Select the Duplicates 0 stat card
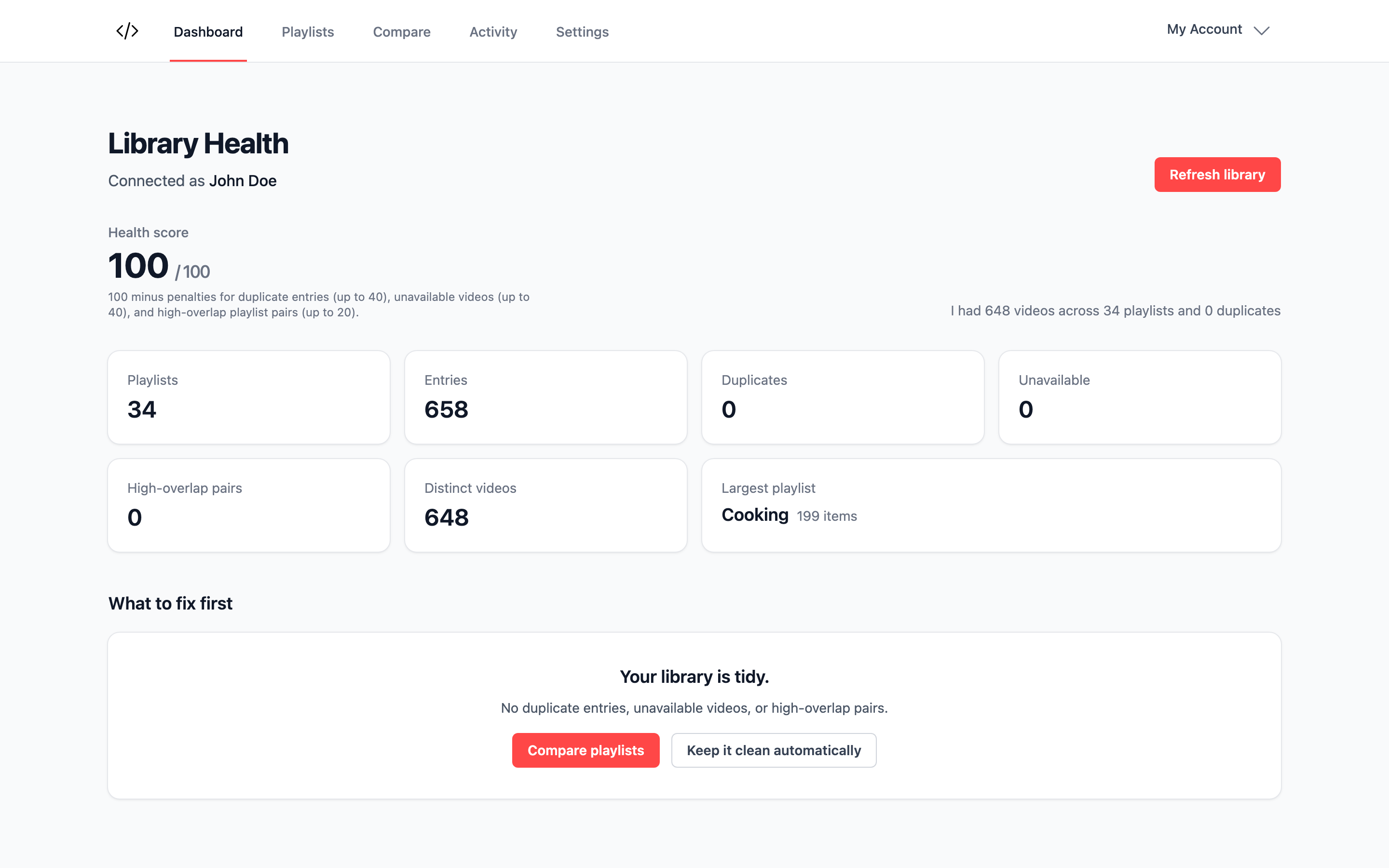This screenshot has width=1389, height=868. [x=843, y=397]
